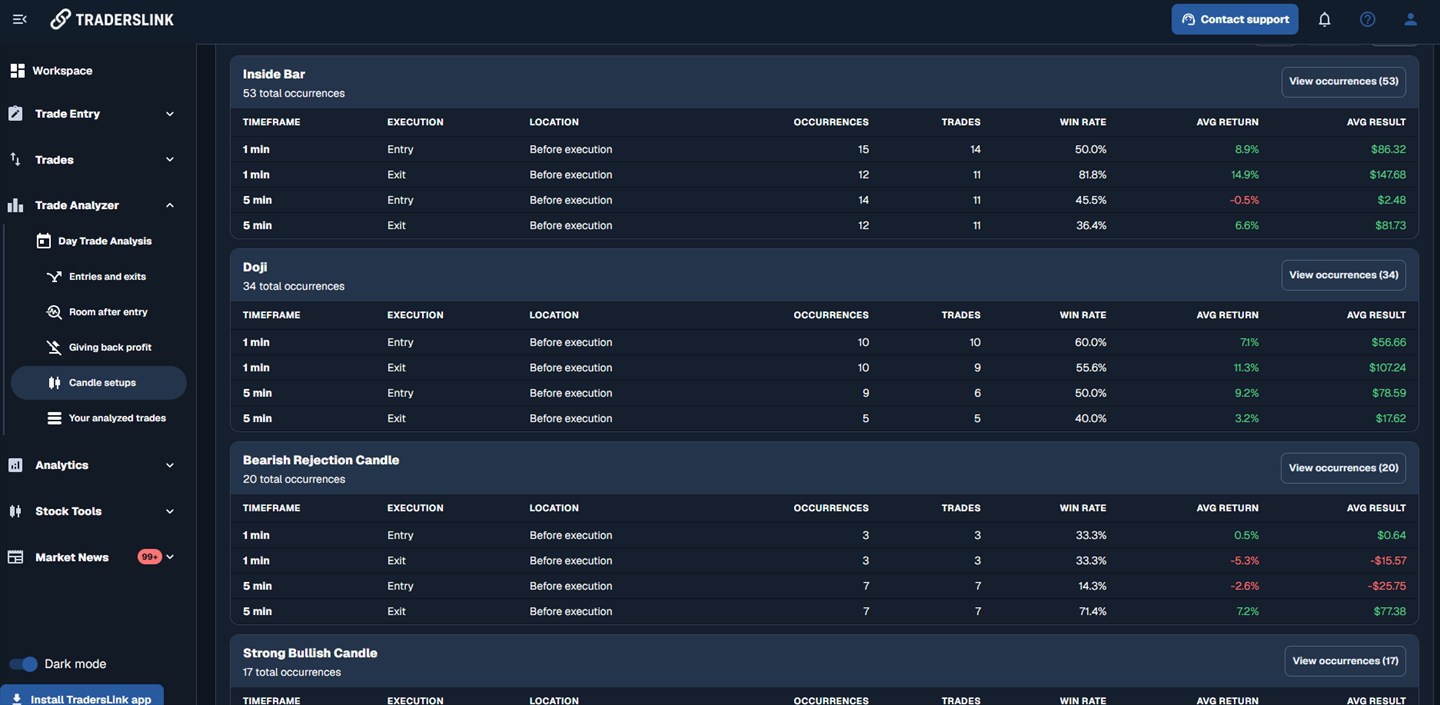Click the Inside Bar heading

coord(274,74)
